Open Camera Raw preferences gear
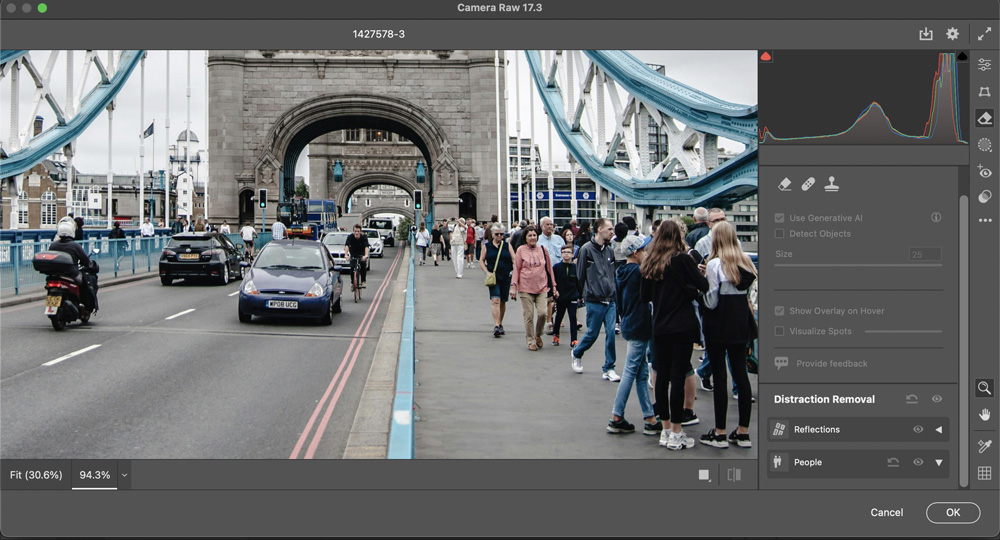This screenshot has width=1000, height=540. [952, 34]
